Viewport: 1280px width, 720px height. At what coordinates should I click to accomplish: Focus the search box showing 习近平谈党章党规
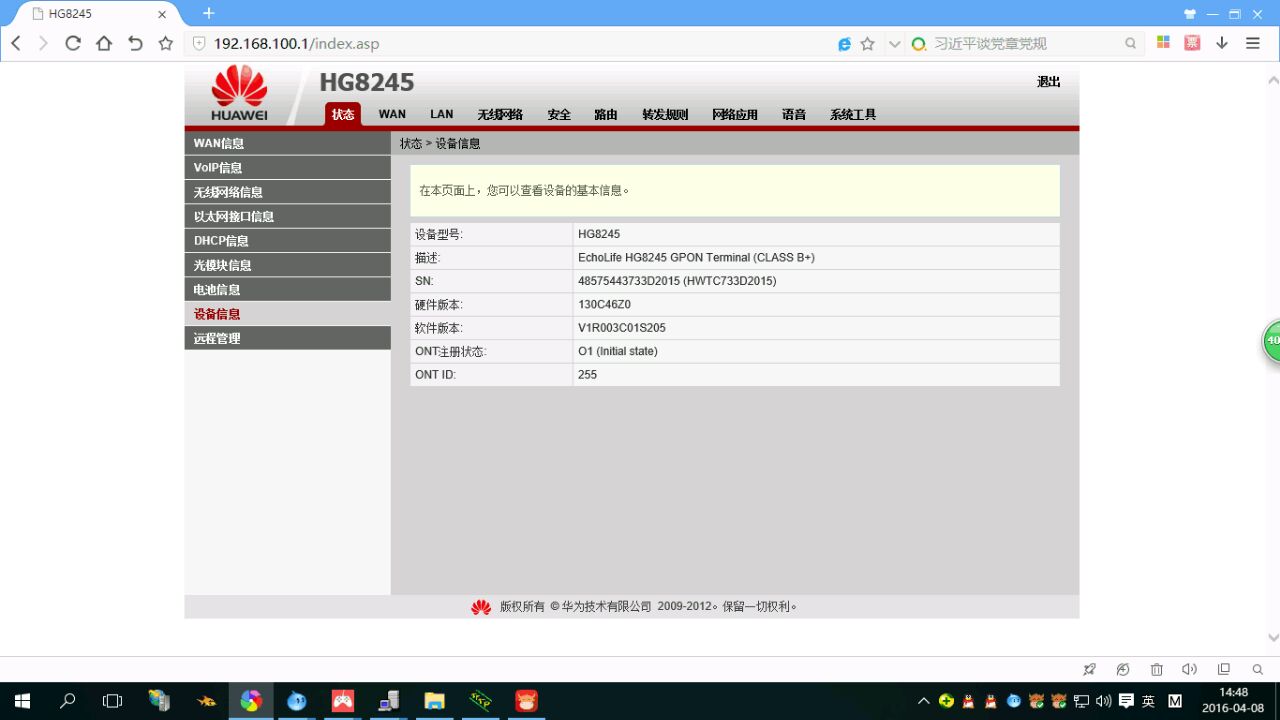(x=1025, y=44)
